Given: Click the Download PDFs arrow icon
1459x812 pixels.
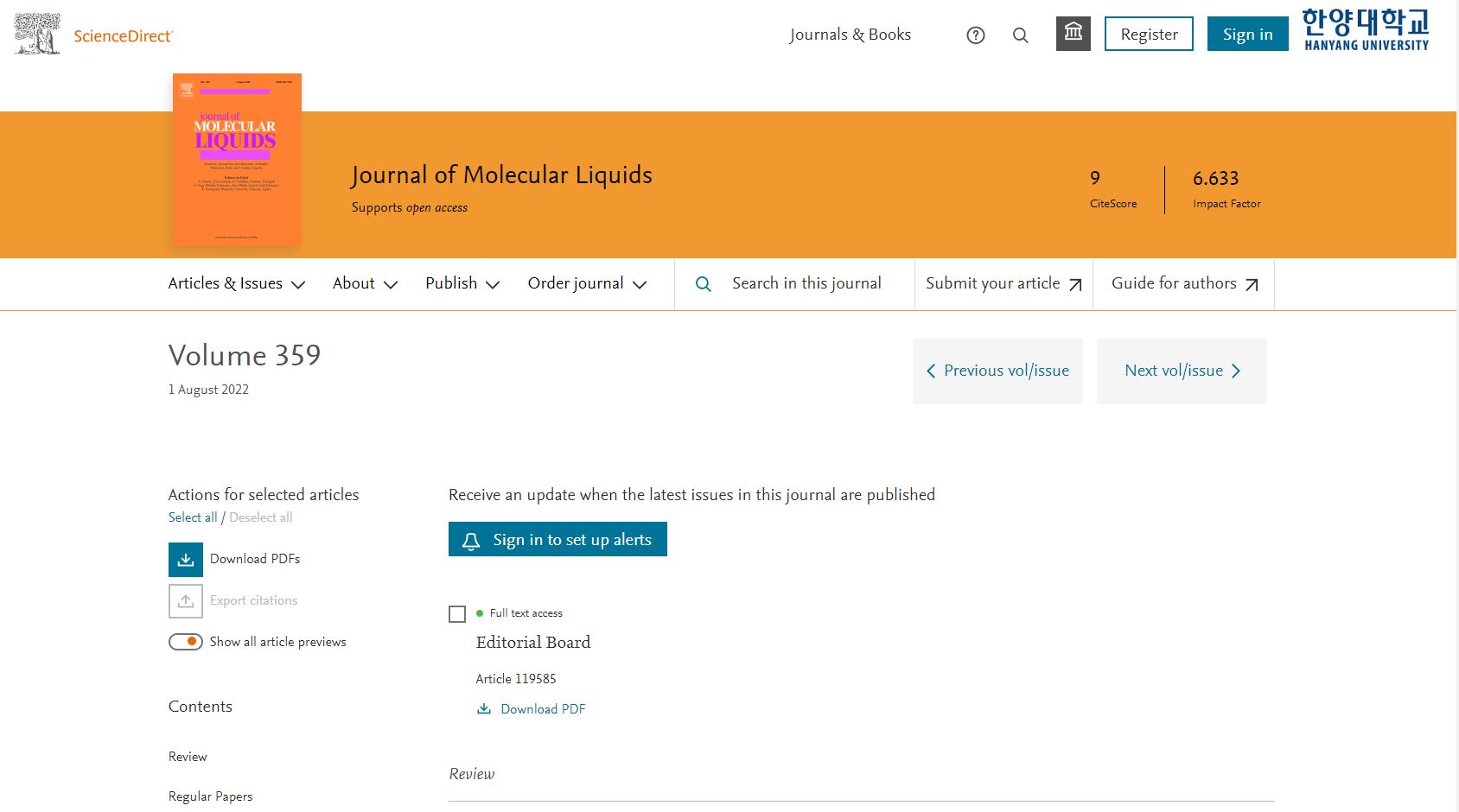Looking at the screenshot, I should coord(186,560).
